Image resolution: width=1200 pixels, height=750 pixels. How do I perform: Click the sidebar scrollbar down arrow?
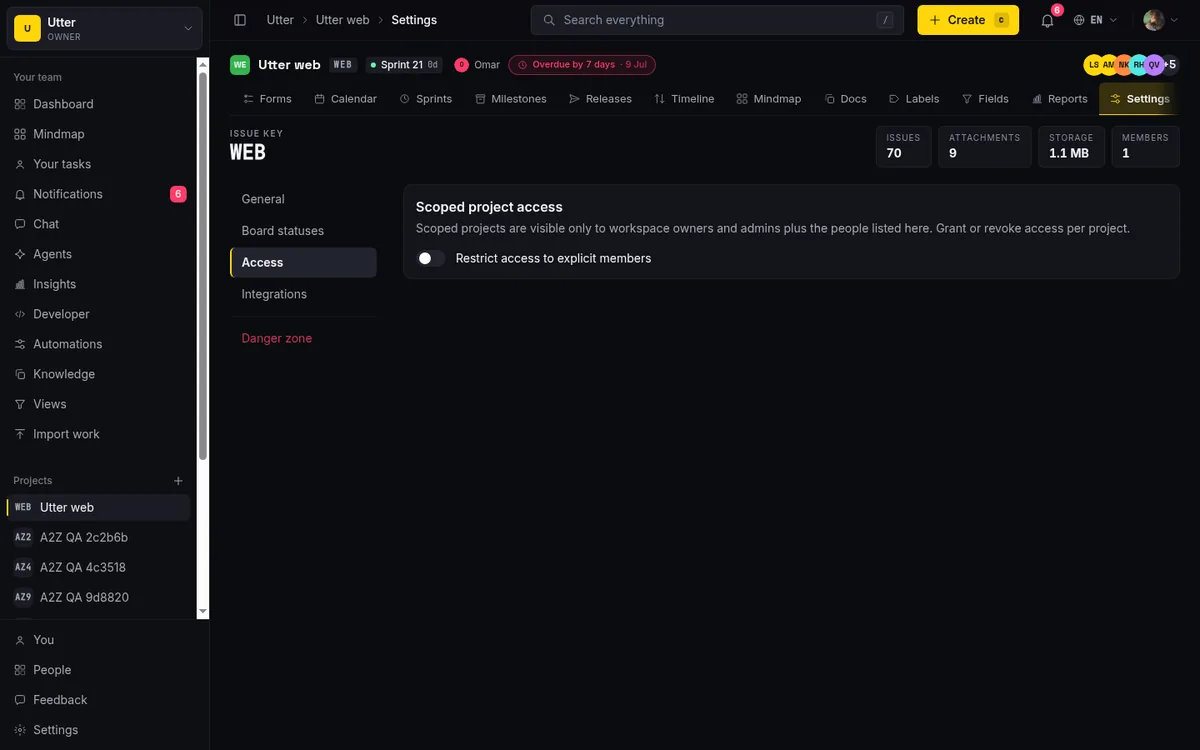(203, 611)
